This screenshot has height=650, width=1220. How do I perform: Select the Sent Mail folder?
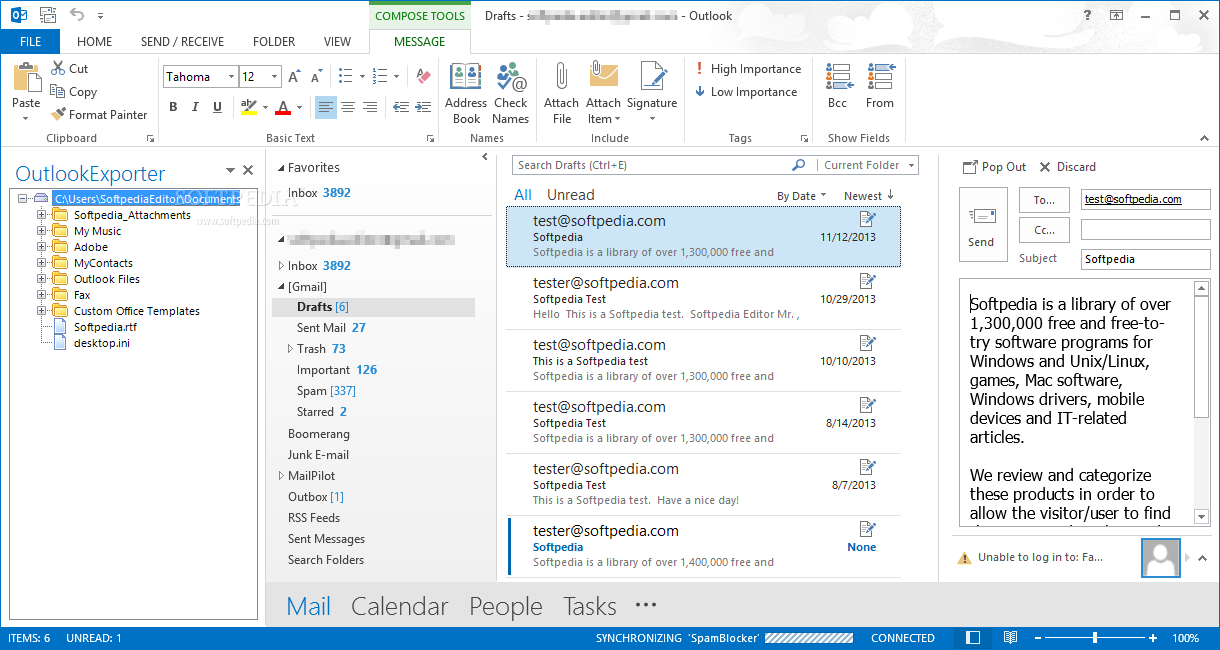[x=321, y=328]
